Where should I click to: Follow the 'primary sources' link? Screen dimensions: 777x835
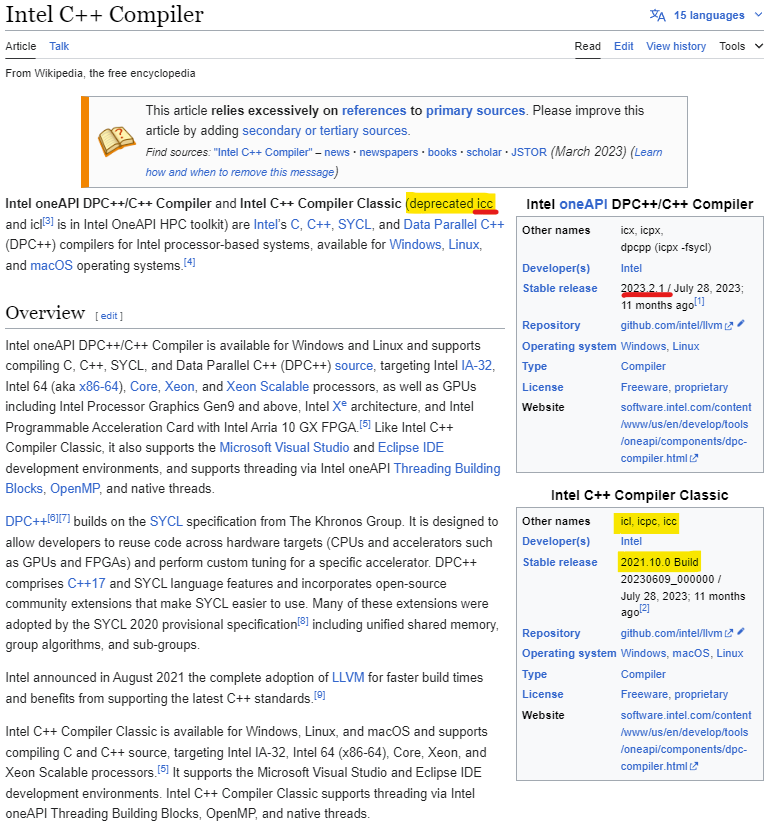coord(475,111)
